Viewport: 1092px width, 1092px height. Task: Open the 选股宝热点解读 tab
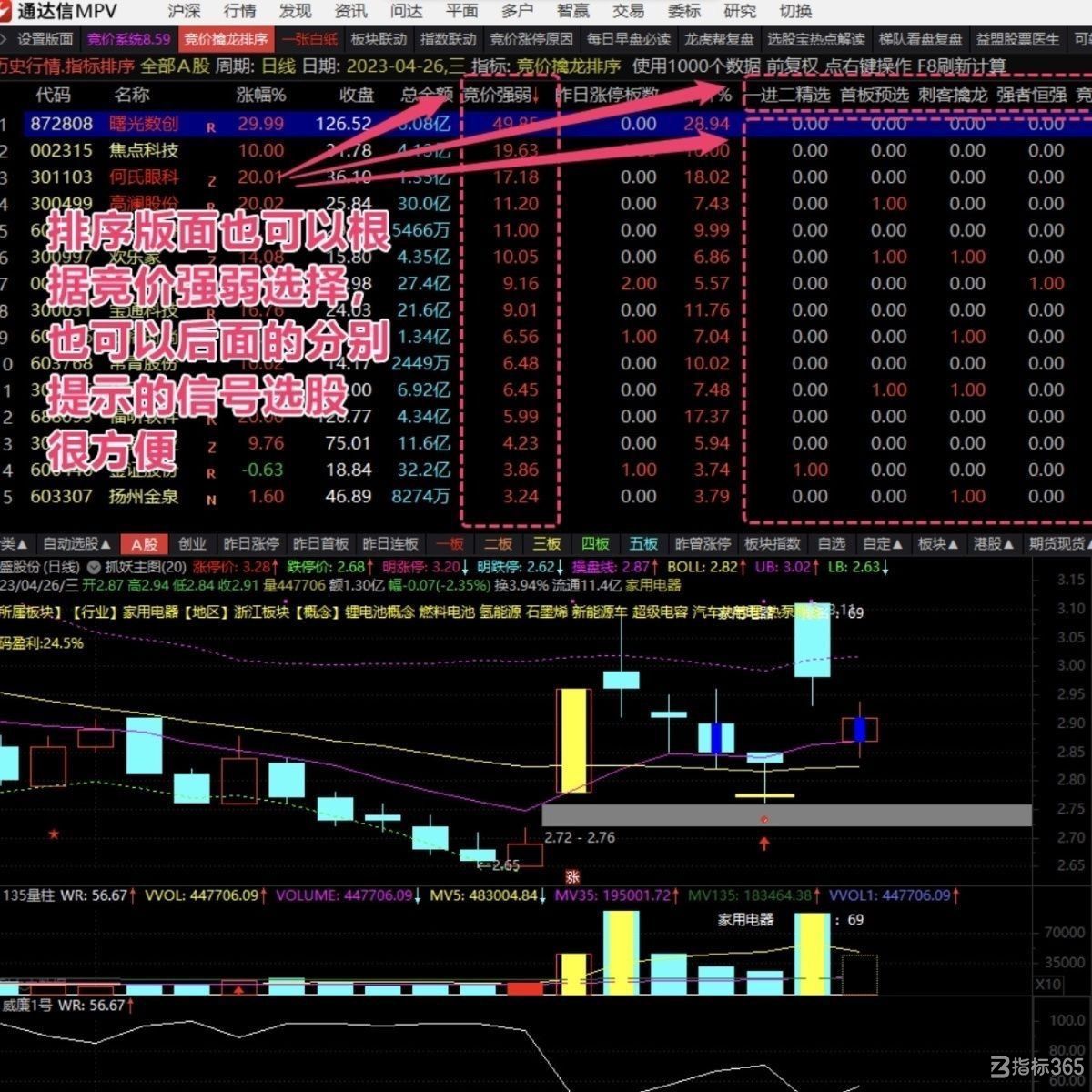(815, 39)
